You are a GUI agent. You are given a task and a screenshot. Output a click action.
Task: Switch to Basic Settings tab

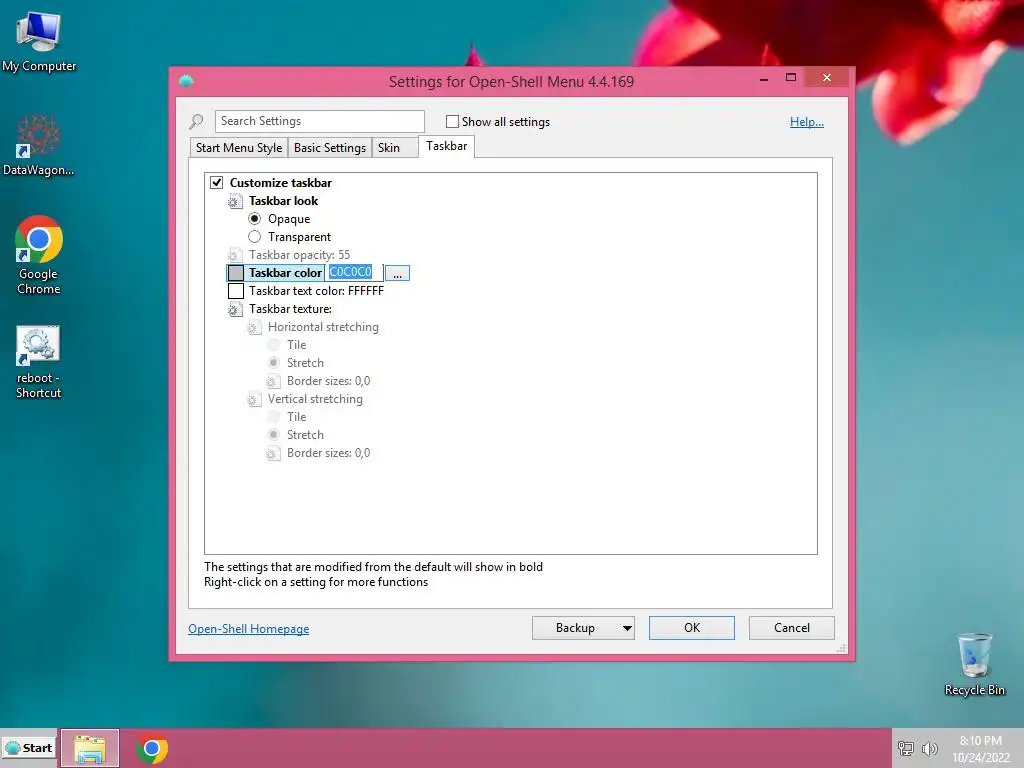pos(330,148)
